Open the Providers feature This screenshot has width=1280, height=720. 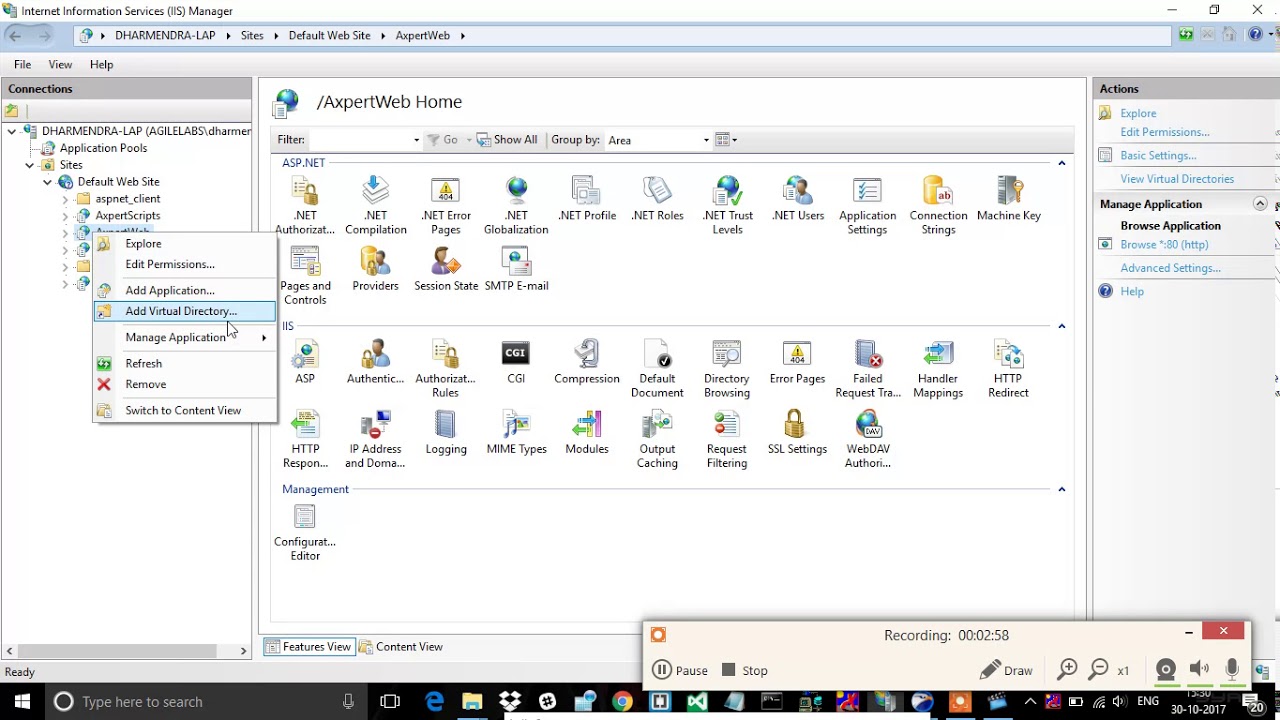point(375,268)
